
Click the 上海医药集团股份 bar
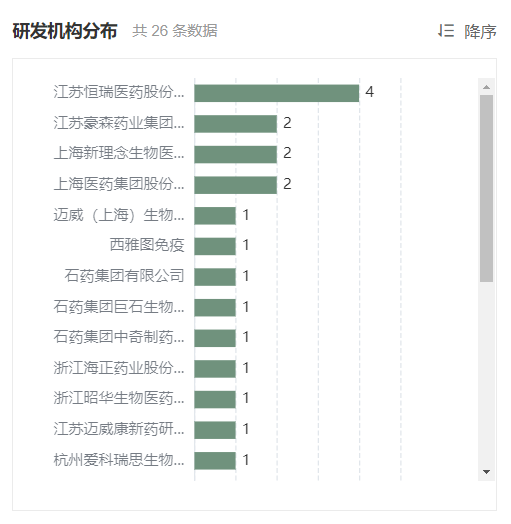(236, 185)
